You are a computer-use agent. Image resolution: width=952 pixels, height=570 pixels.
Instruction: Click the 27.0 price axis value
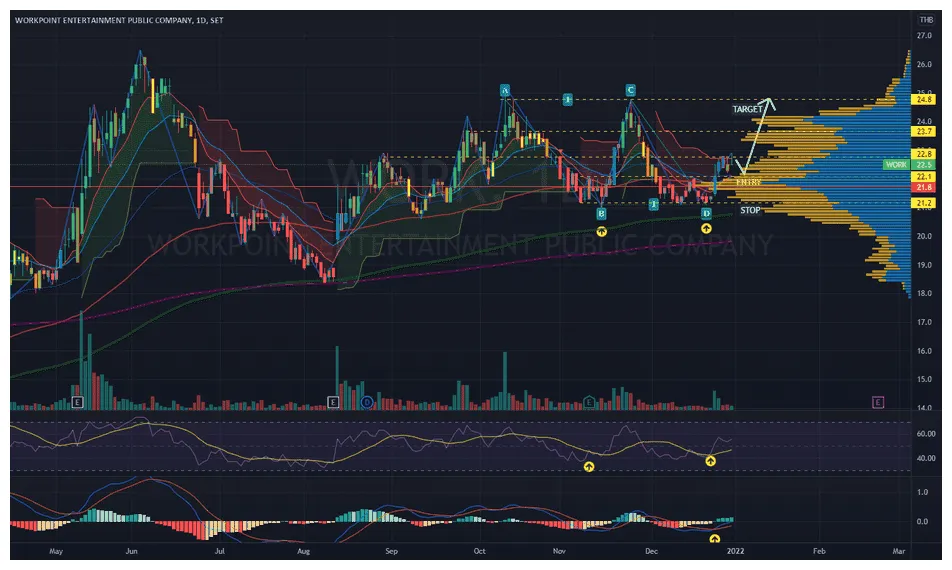click(924, 36)
